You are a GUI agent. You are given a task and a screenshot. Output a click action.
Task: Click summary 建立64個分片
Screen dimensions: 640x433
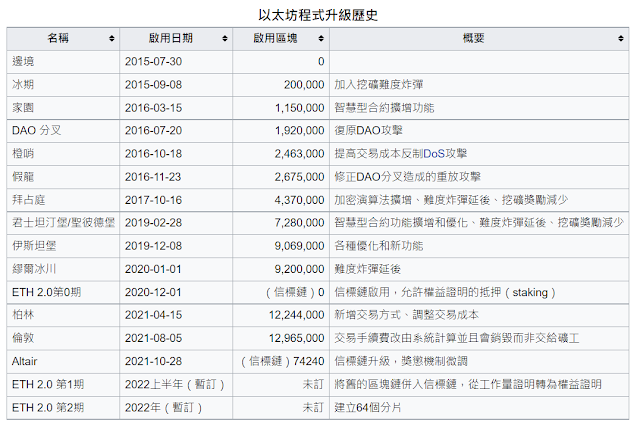(x=368, y=408)
